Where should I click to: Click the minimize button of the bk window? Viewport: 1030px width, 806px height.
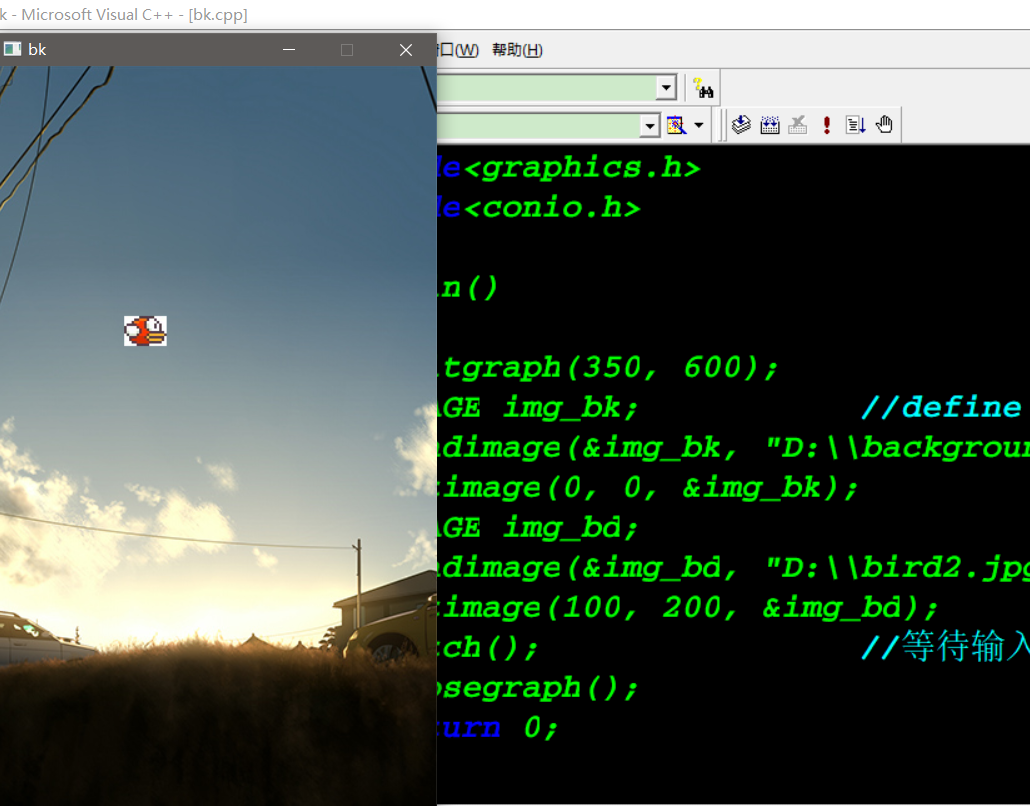pyautogui.click(x=288, y=49)
